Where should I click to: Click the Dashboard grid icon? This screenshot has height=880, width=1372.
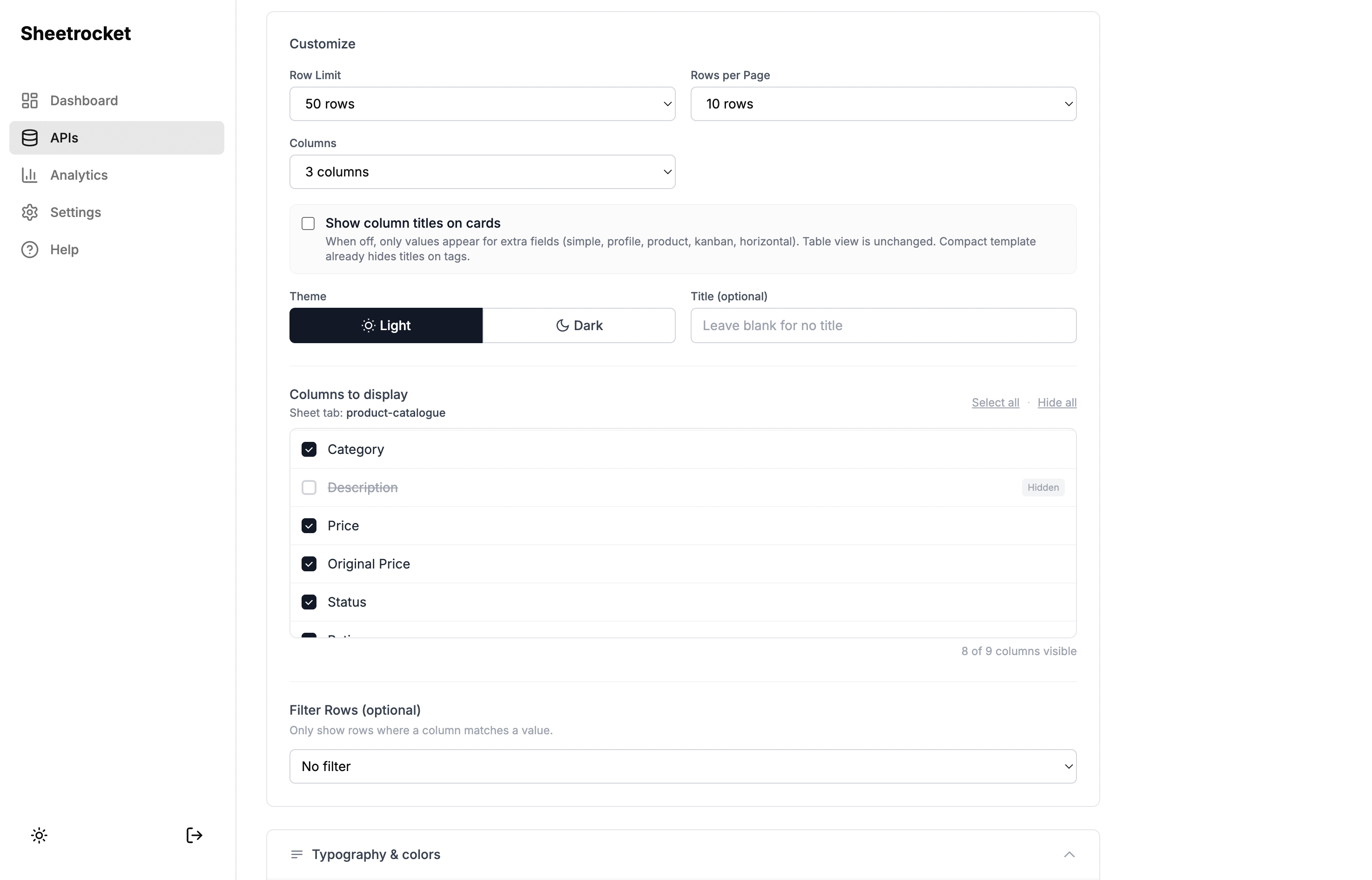pos(30,101)
